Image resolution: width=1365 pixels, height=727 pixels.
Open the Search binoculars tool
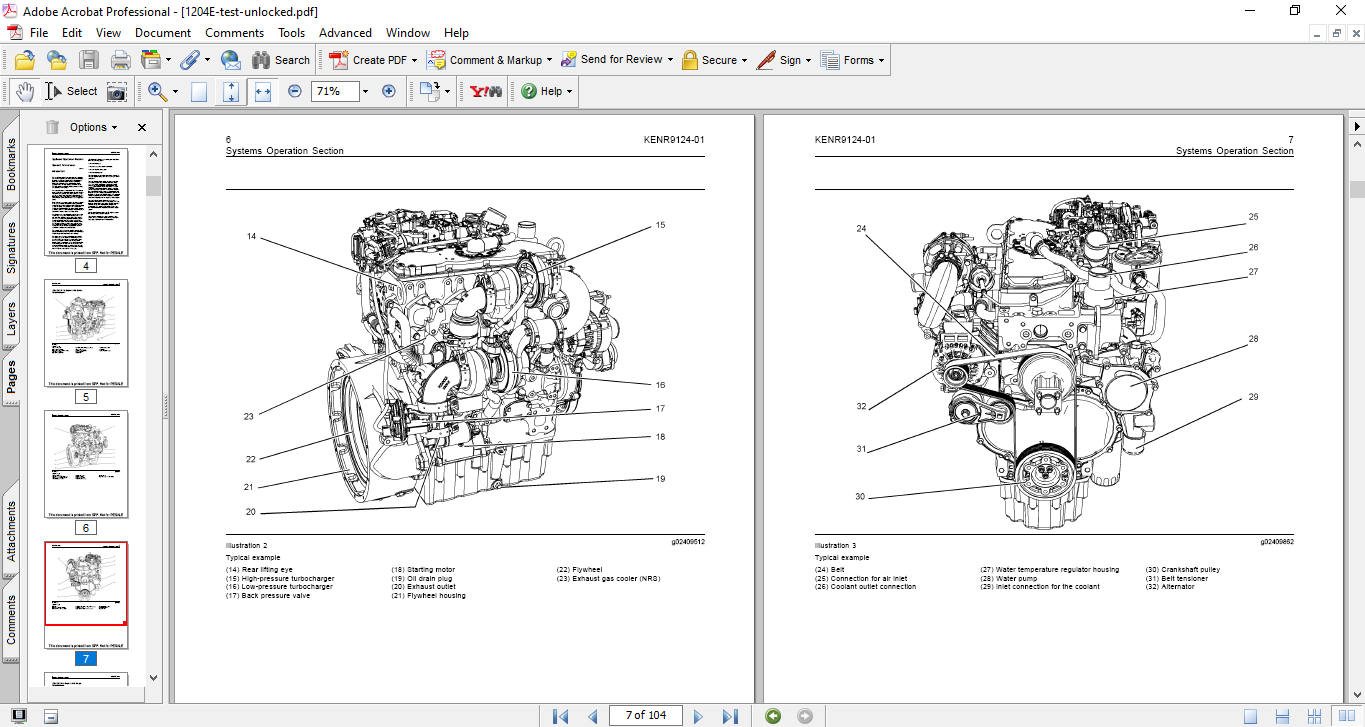pyautogui.click(x=262, y=59)
